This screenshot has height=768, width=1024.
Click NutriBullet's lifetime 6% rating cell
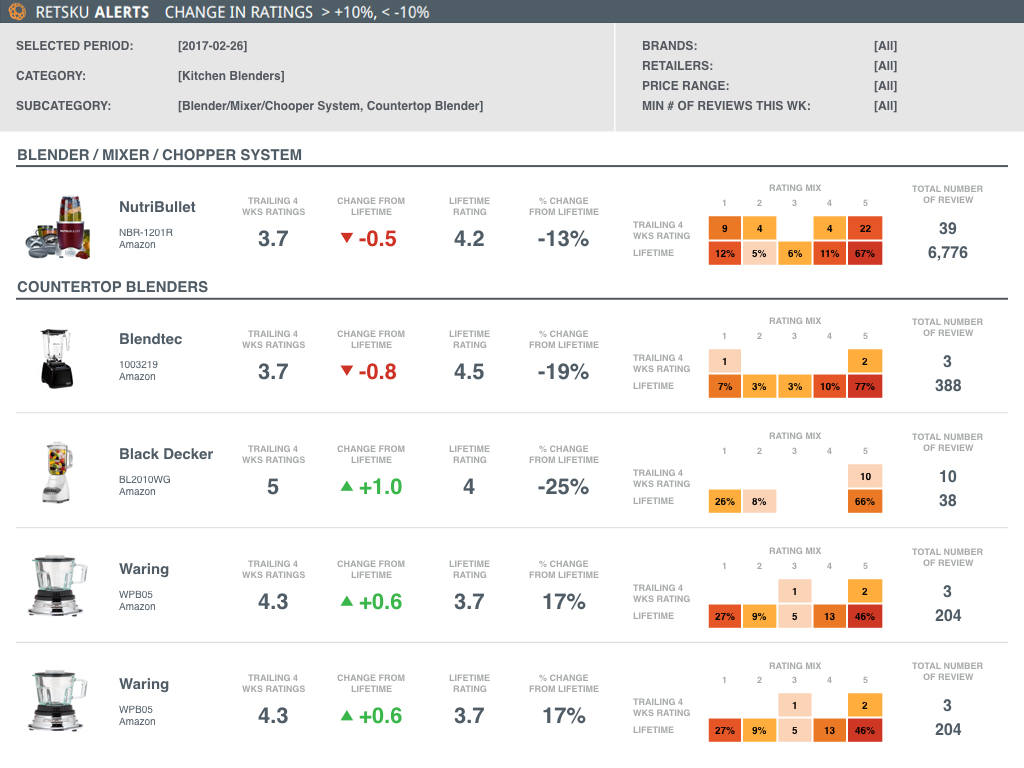coord(795,253)
